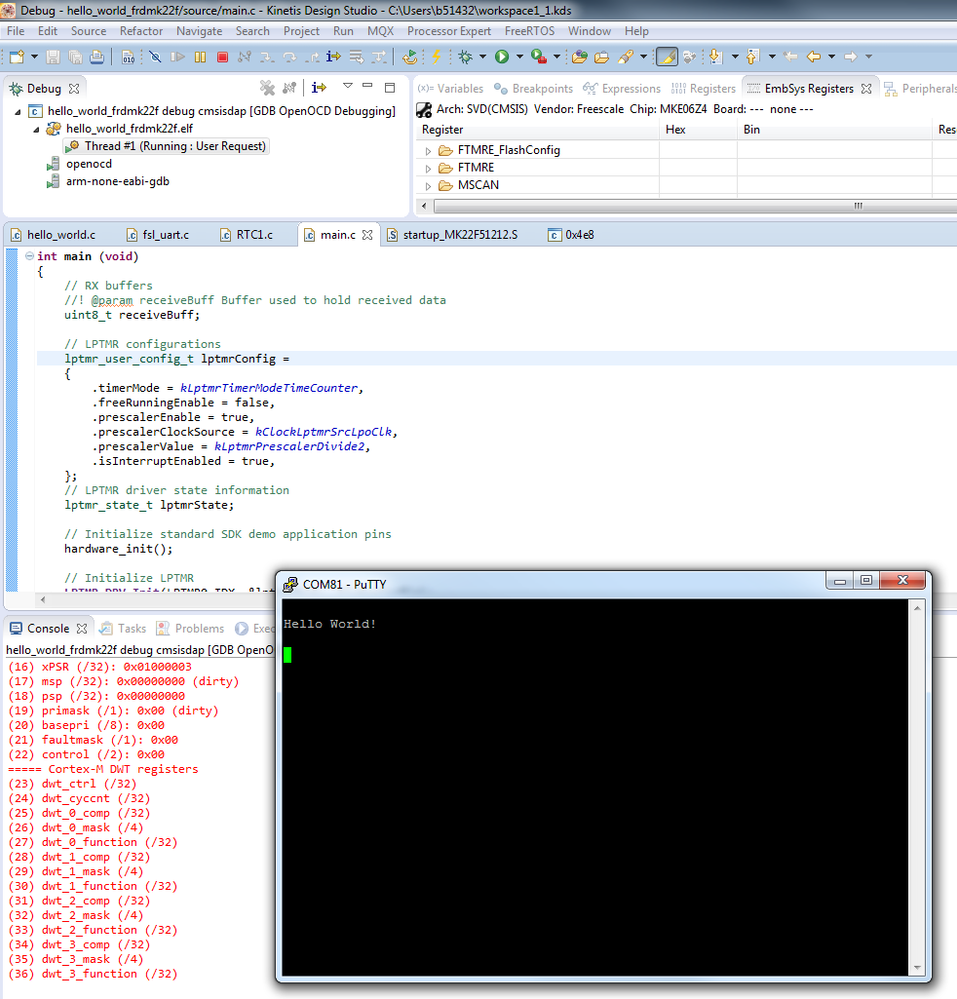Click the Resume debug icon
Image resolution: width=957 pixels, height=999 pixels.
click(x=178, y=57)
